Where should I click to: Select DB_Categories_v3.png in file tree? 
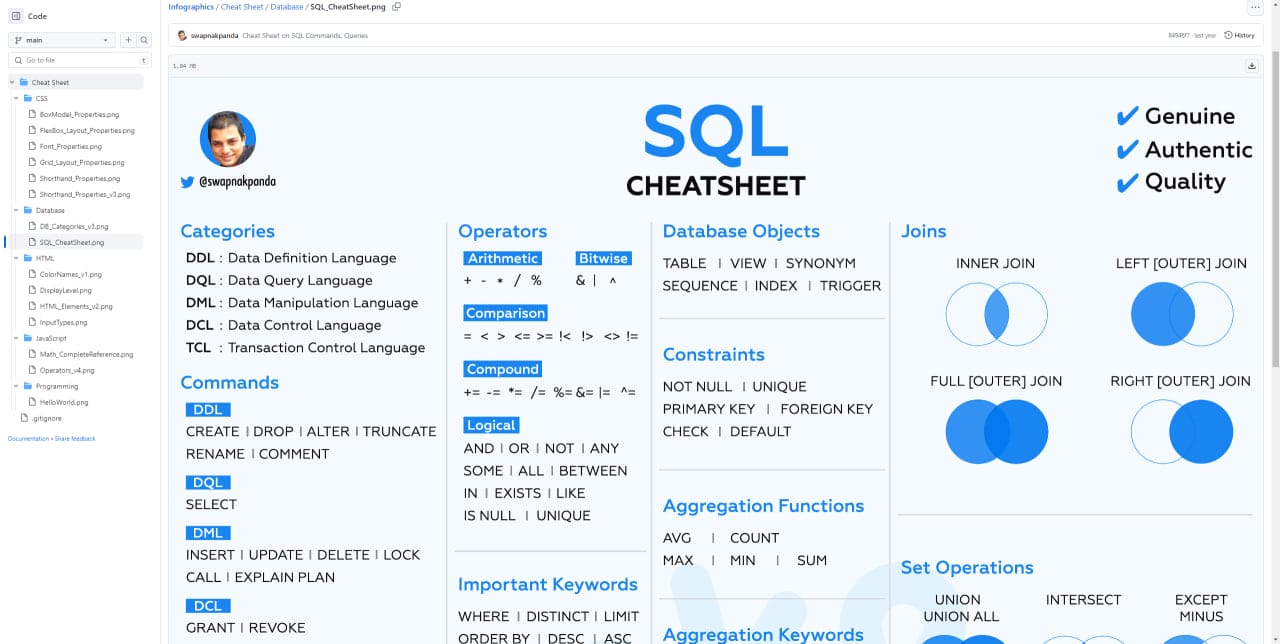tap(73, 226)
